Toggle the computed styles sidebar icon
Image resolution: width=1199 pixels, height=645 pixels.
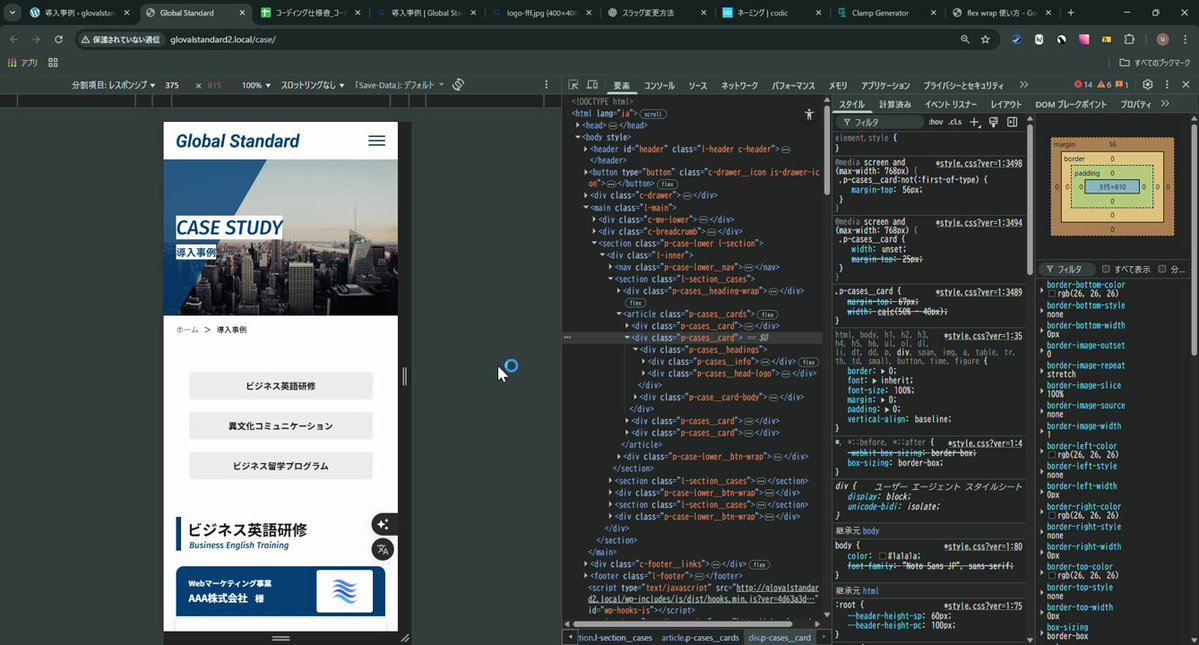click(x=1012, y=122)
